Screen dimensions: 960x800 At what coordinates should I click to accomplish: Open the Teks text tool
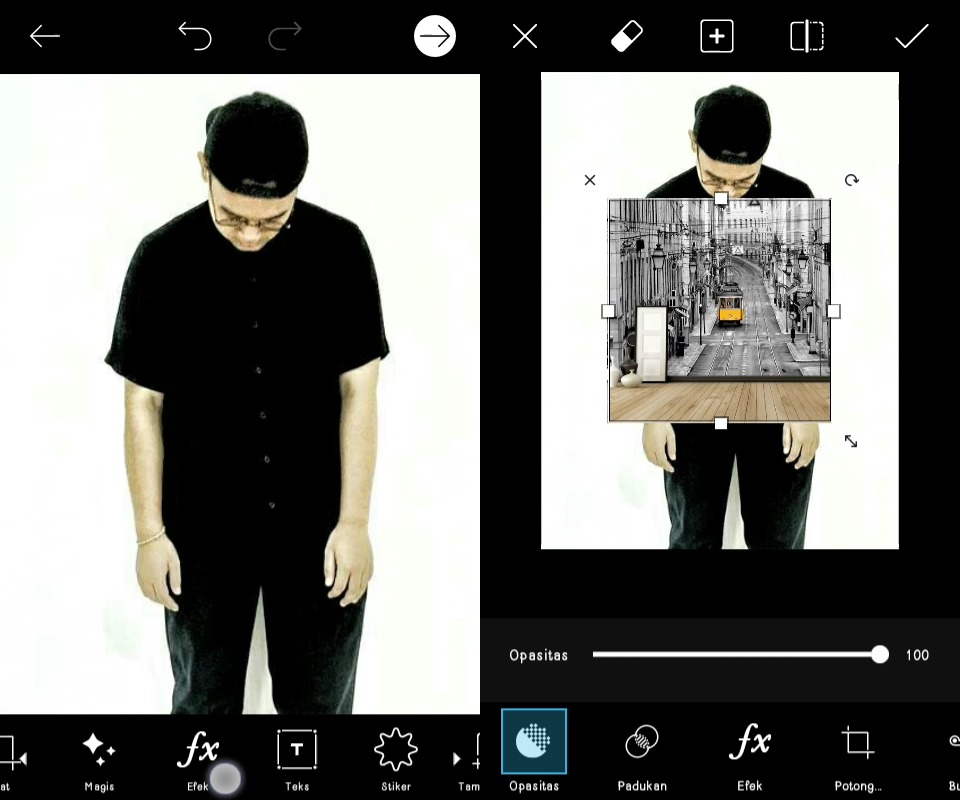point(297,759)
